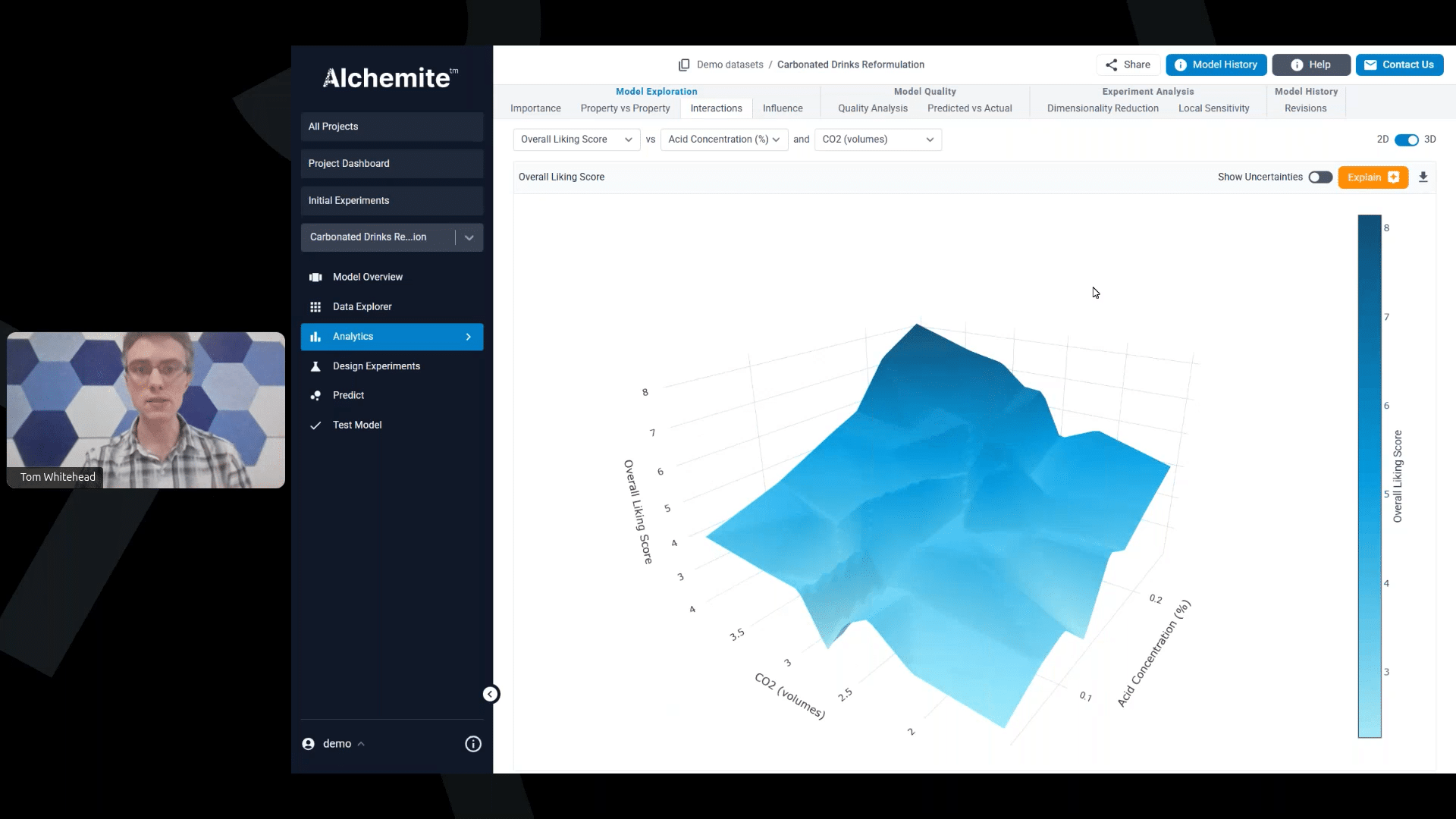Expand the CO2 (volumes) dropdown

click(x=877, y=140)
